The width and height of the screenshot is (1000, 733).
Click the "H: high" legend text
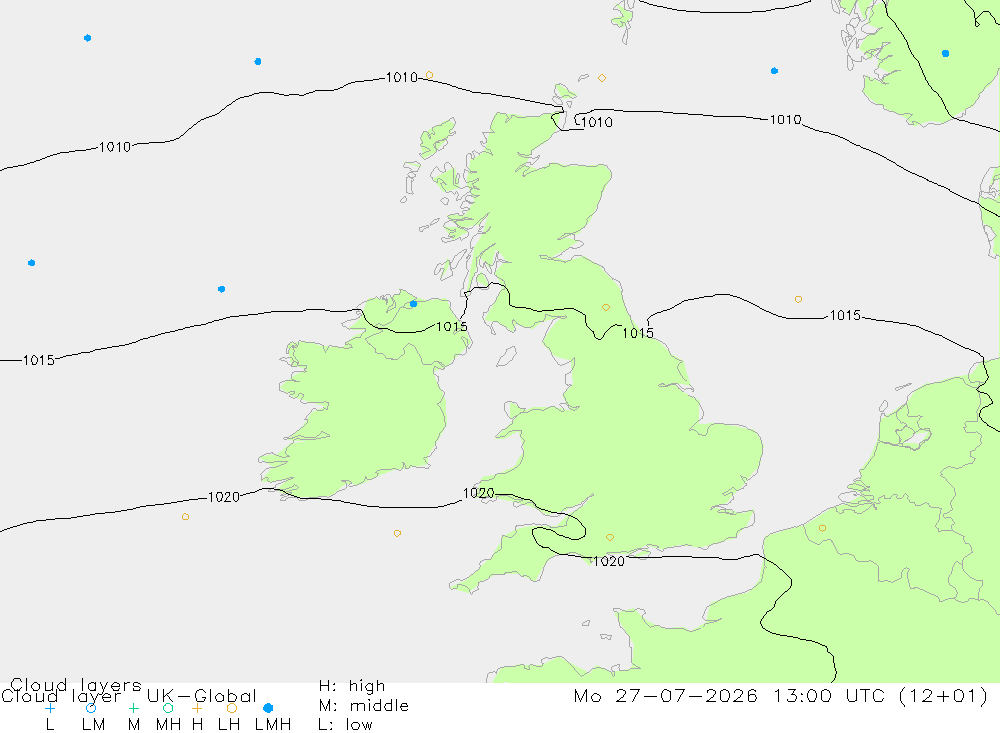(x=352, y=686)
